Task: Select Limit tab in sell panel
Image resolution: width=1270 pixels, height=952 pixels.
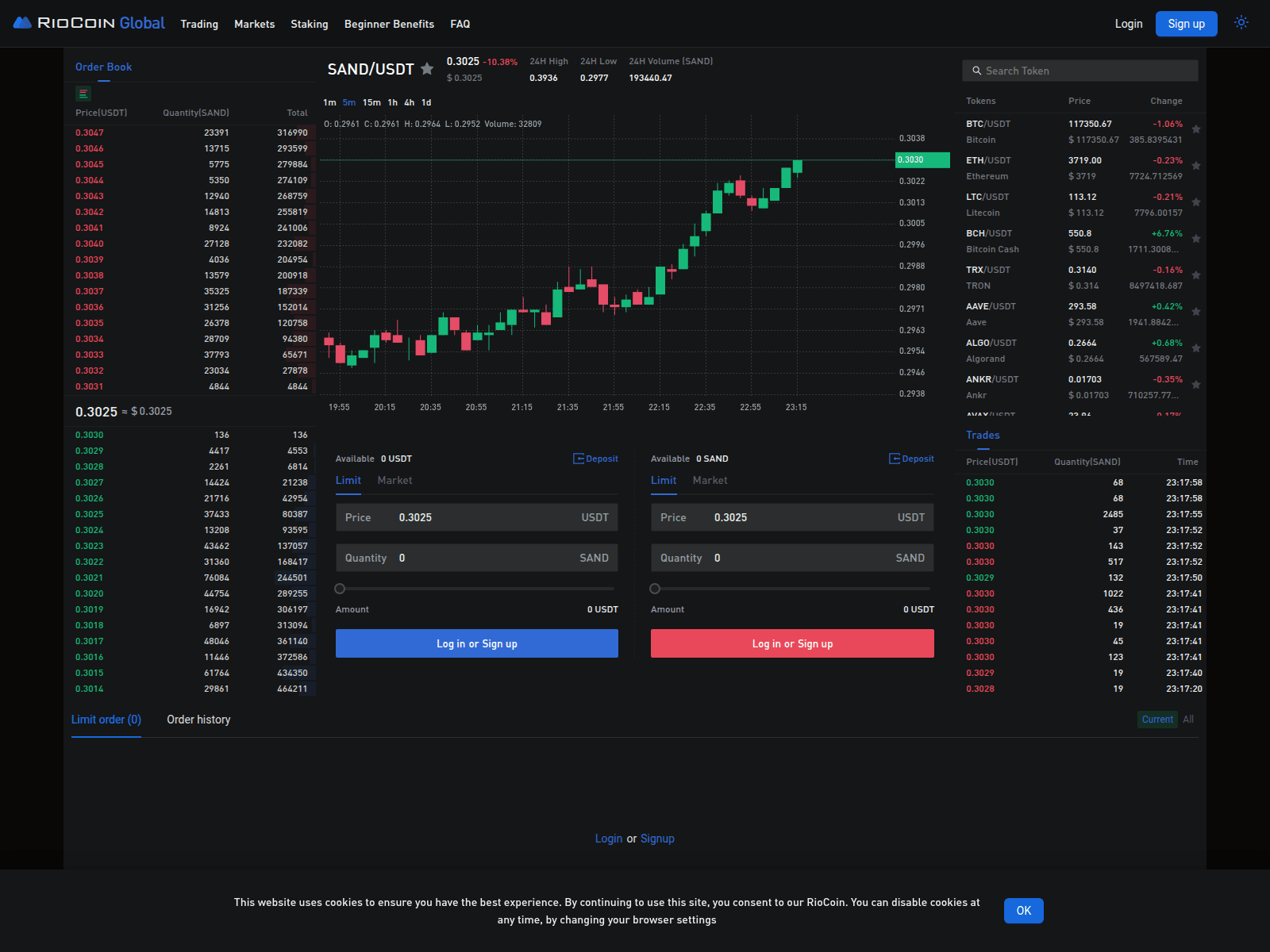Action: (x=664, y=480)
